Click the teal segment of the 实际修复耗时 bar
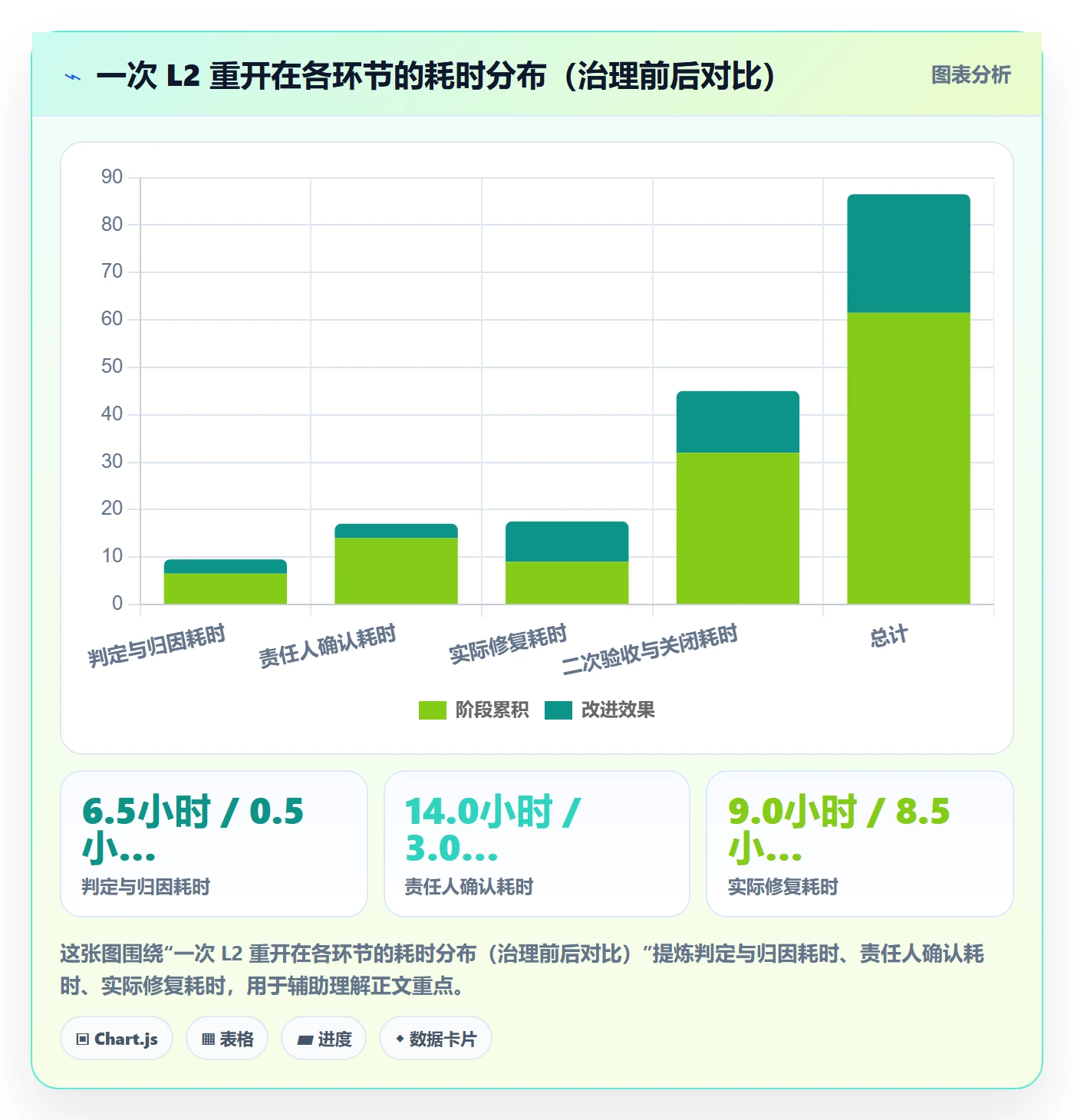Screen dimensions: 1074x1120 (x=567, y=542)
